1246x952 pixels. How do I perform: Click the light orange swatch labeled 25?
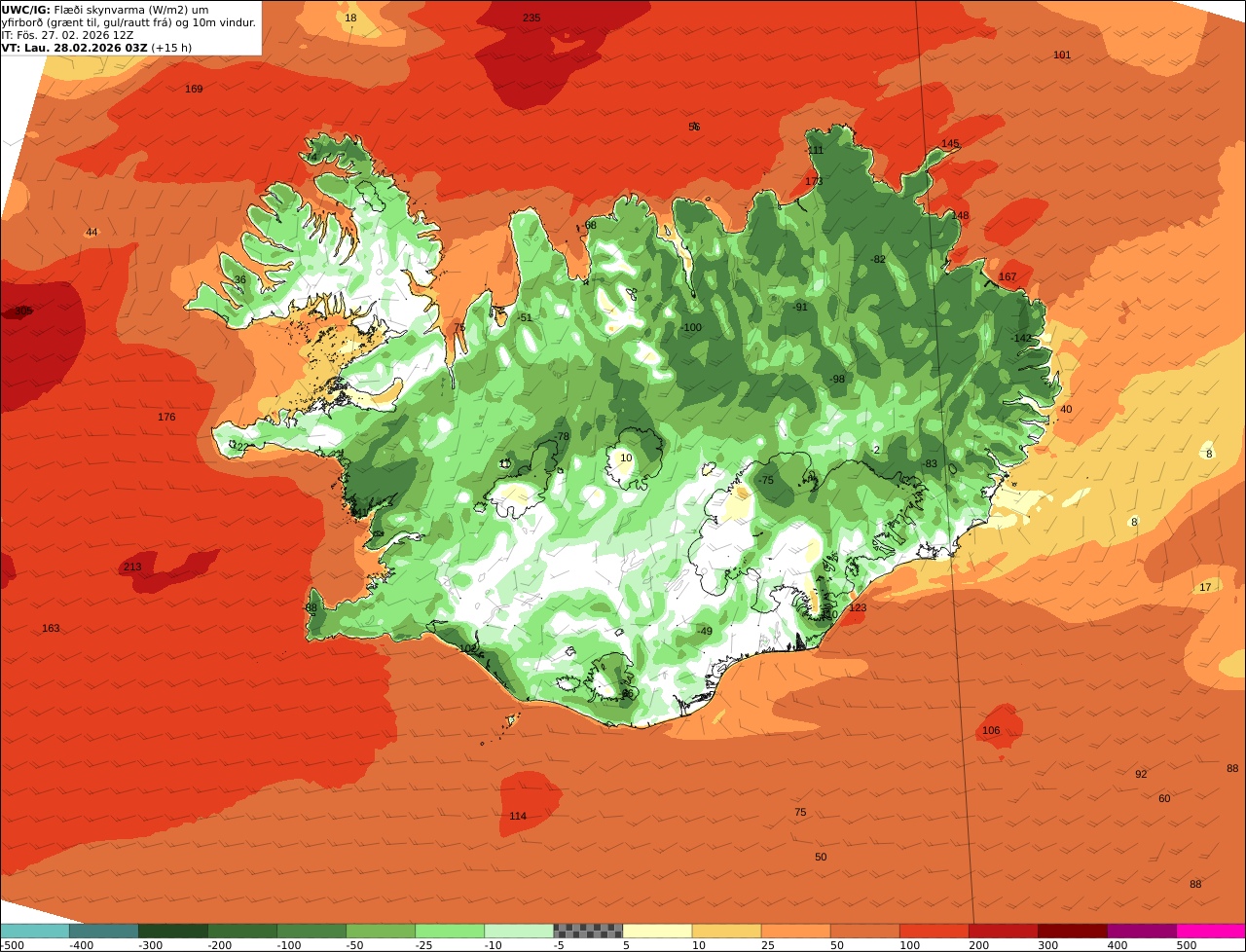click(x=795, y=931)
